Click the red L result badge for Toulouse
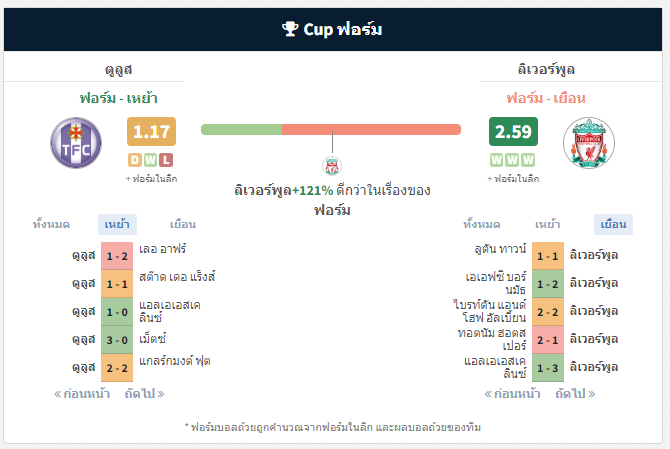 [x=166, y=160]
